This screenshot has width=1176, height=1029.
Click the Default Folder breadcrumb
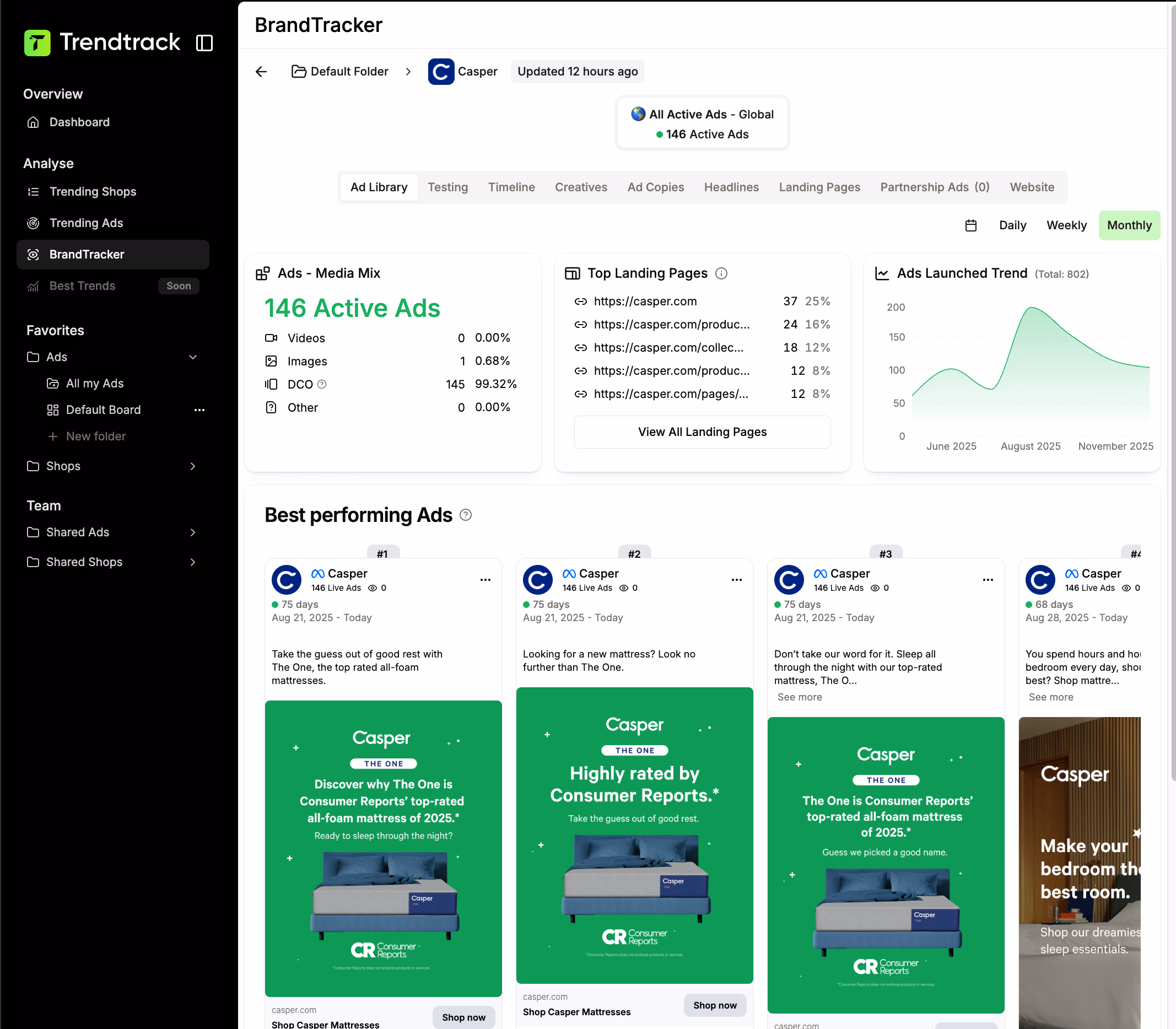coord(340,72)
